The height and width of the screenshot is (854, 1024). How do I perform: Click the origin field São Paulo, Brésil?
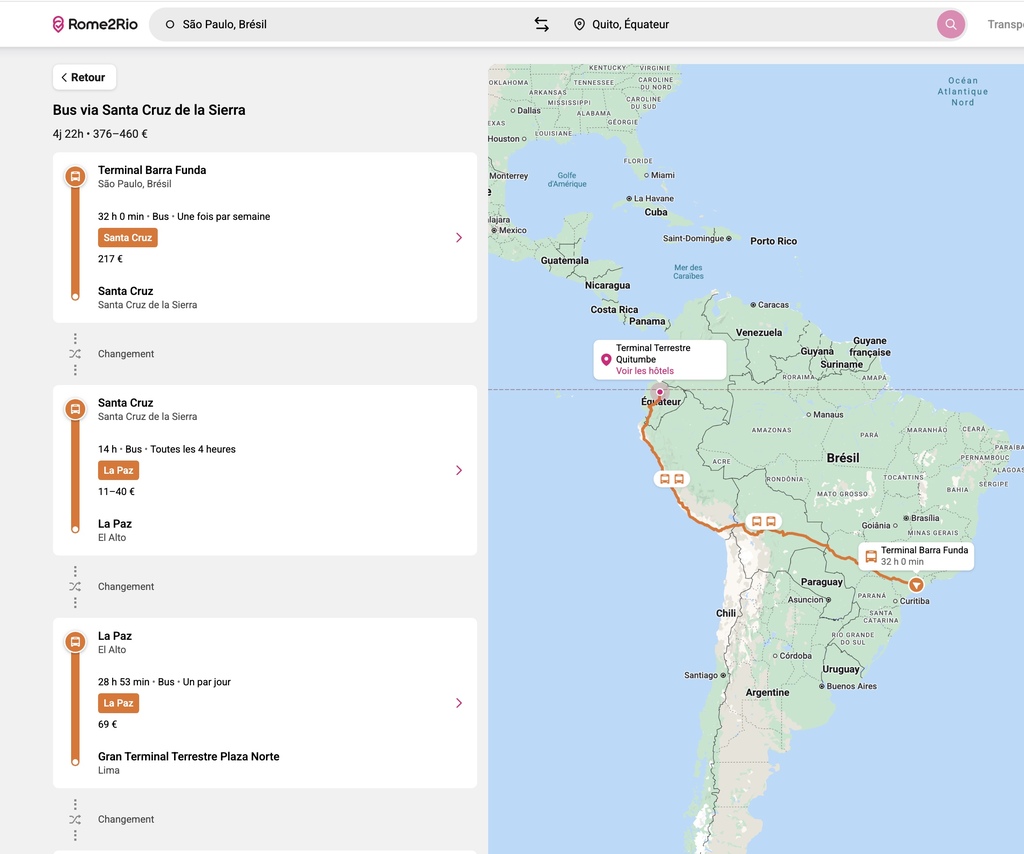[x=340, y=24]
